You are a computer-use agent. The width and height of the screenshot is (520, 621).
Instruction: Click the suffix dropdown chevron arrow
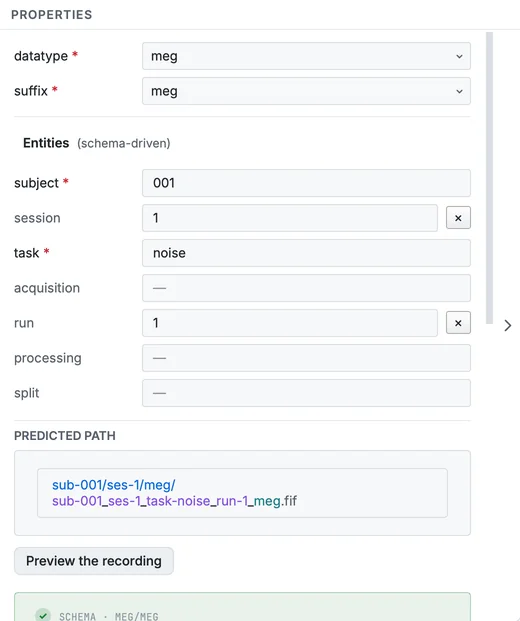click(459, 91)
